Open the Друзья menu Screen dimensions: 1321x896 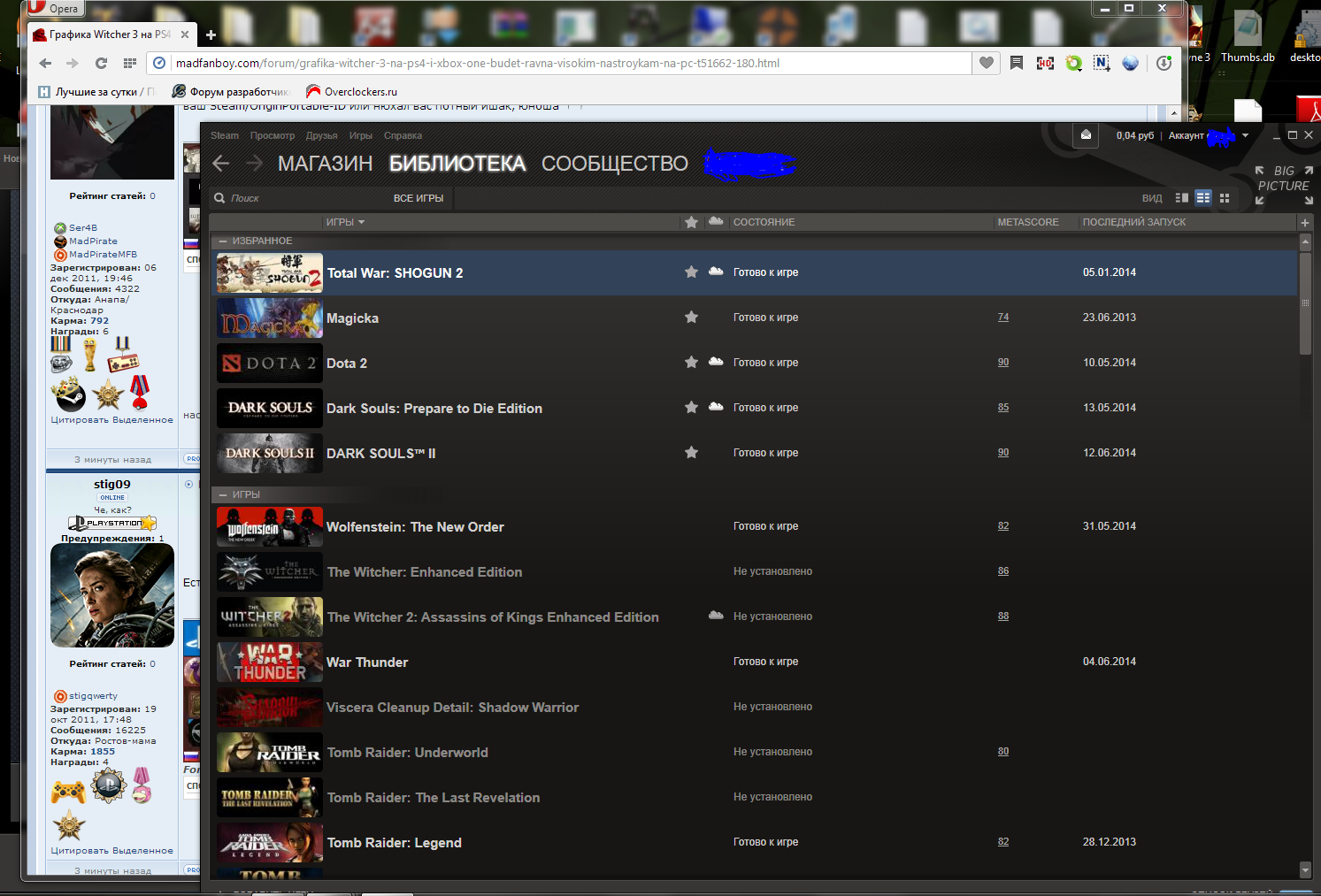(x=322, y=135)
